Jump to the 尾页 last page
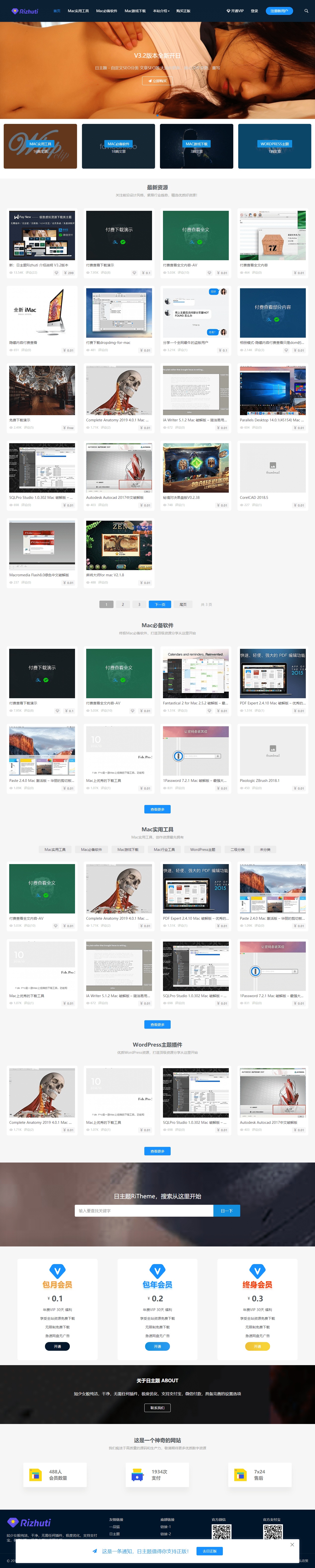Viewport: 315px width, 1568px height. (x=183, y=604)
